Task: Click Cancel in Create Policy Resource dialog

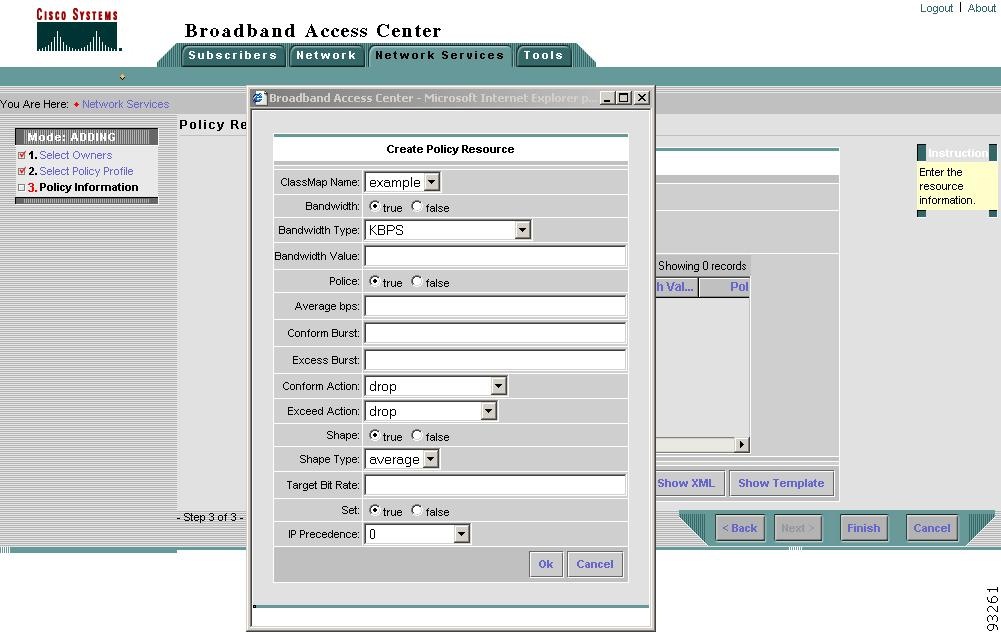Action: [595, 564]
